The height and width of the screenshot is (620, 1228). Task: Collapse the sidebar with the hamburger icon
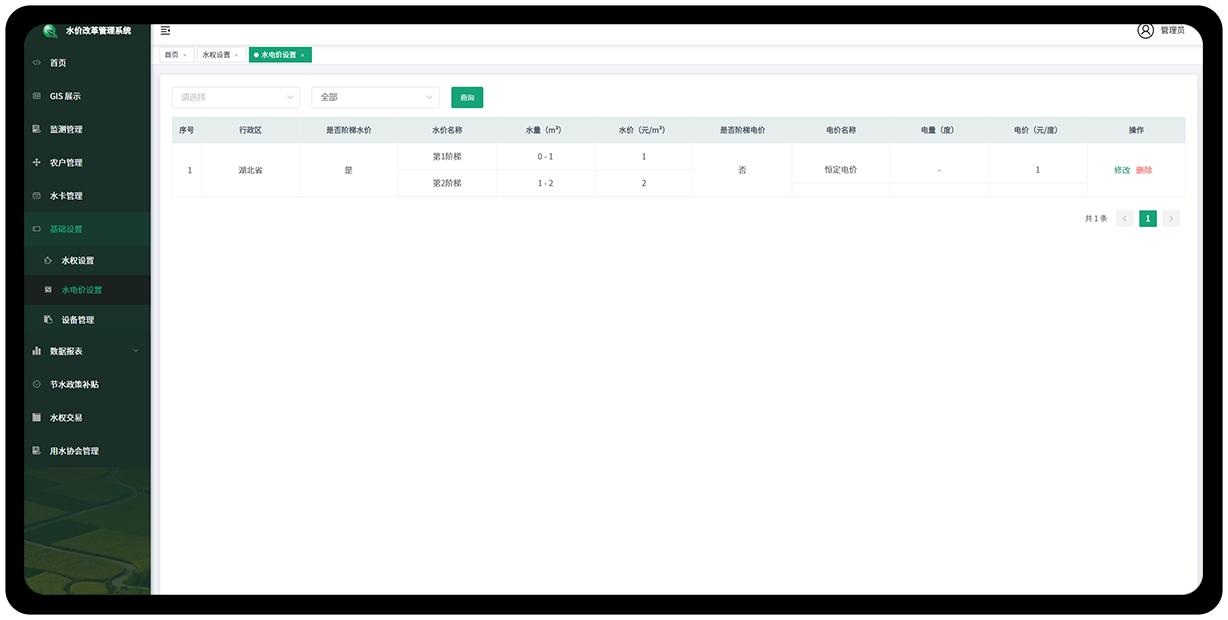tap(165, 31)
